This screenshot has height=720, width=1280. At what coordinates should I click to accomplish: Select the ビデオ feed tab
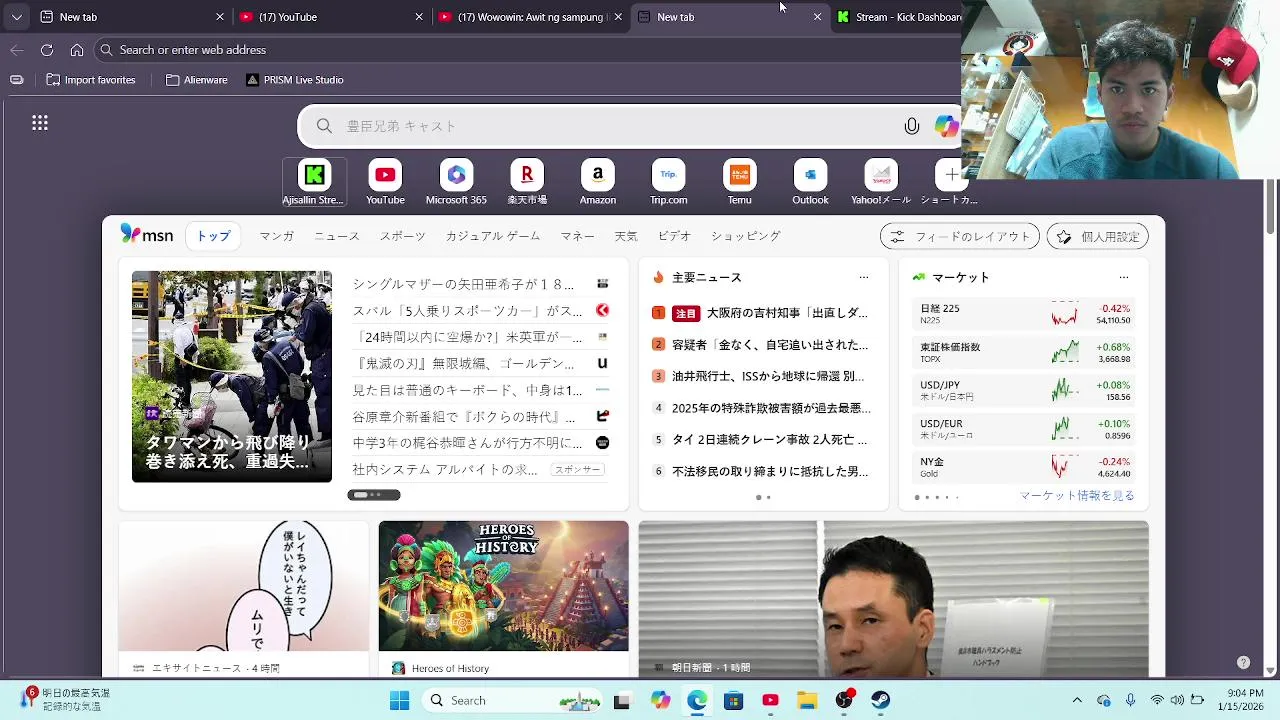(x=674, y=236)
